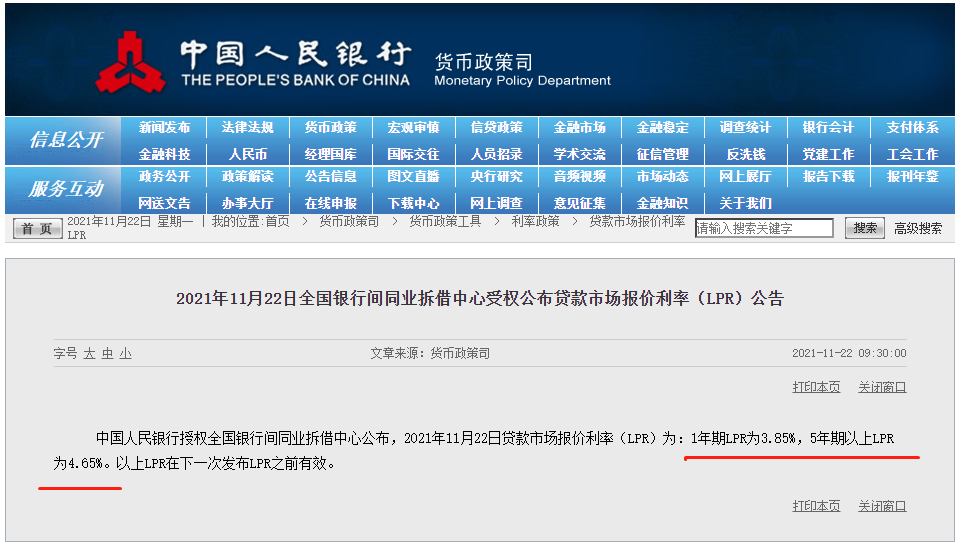
Task: Open 音频视频 menu item
Action: 580,177
